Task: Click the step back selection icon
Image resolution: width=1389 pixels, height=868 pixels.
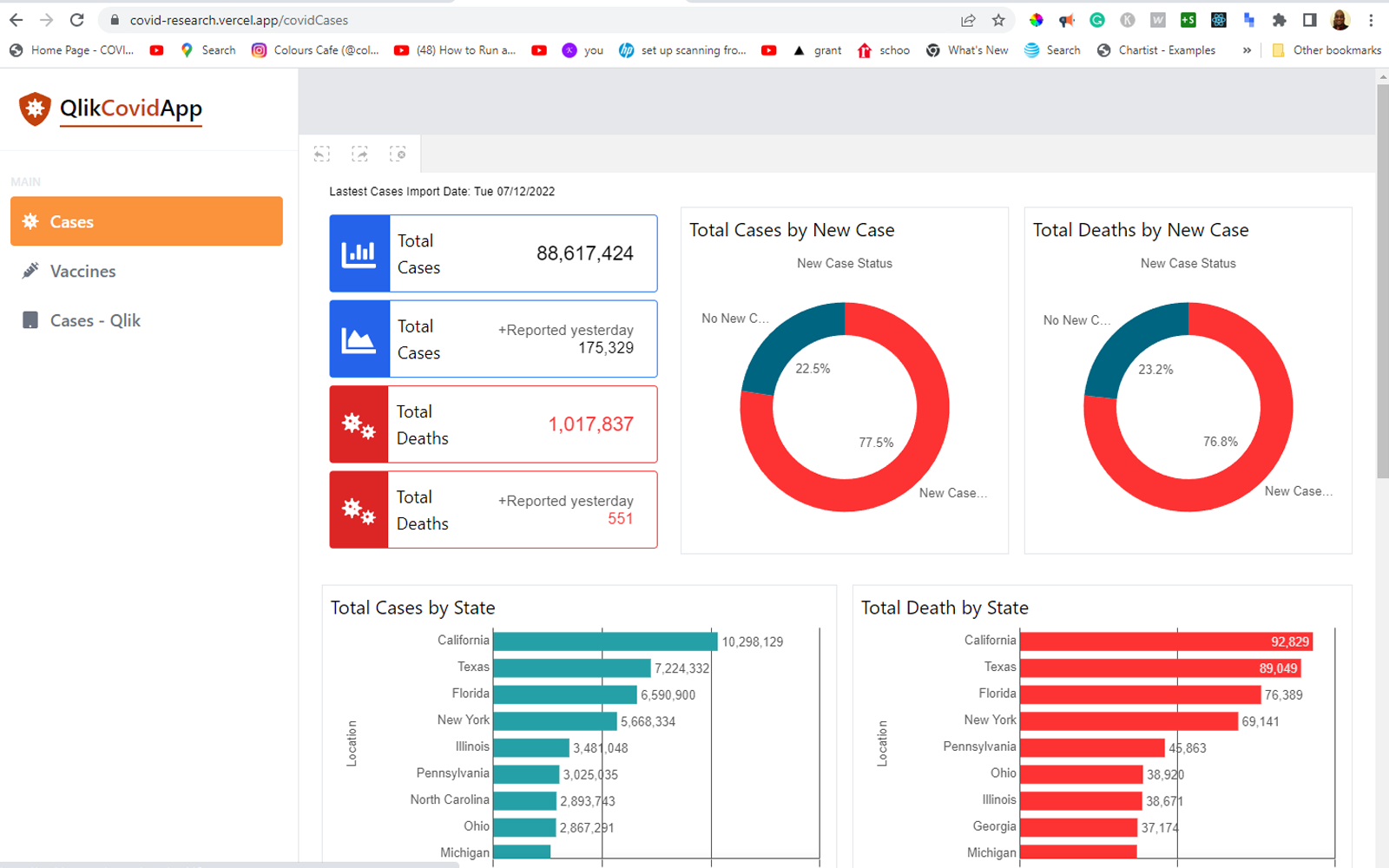Action: tap(322, 154)
